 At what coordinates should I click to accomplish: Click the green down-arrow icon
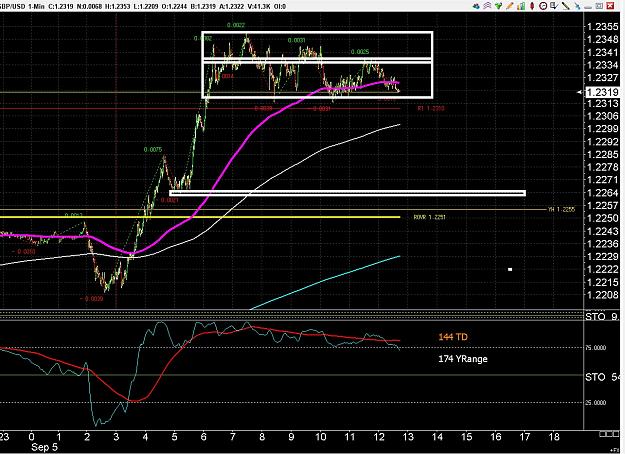pos(498,6)
